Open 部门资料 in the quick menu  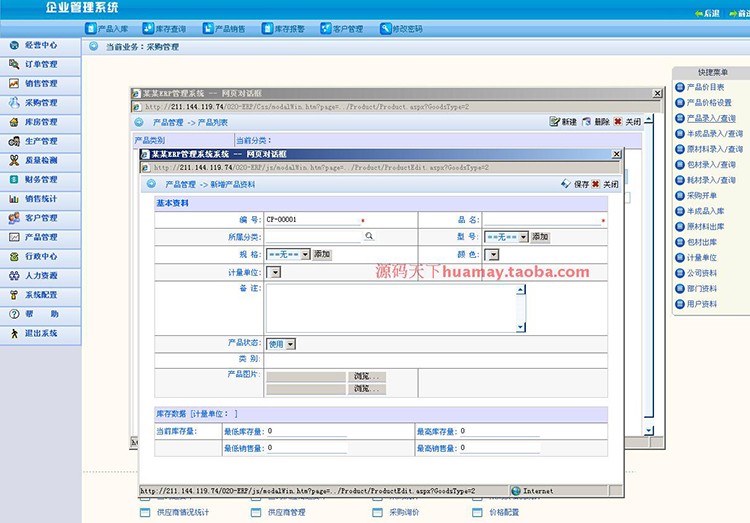tap(696, 289)
